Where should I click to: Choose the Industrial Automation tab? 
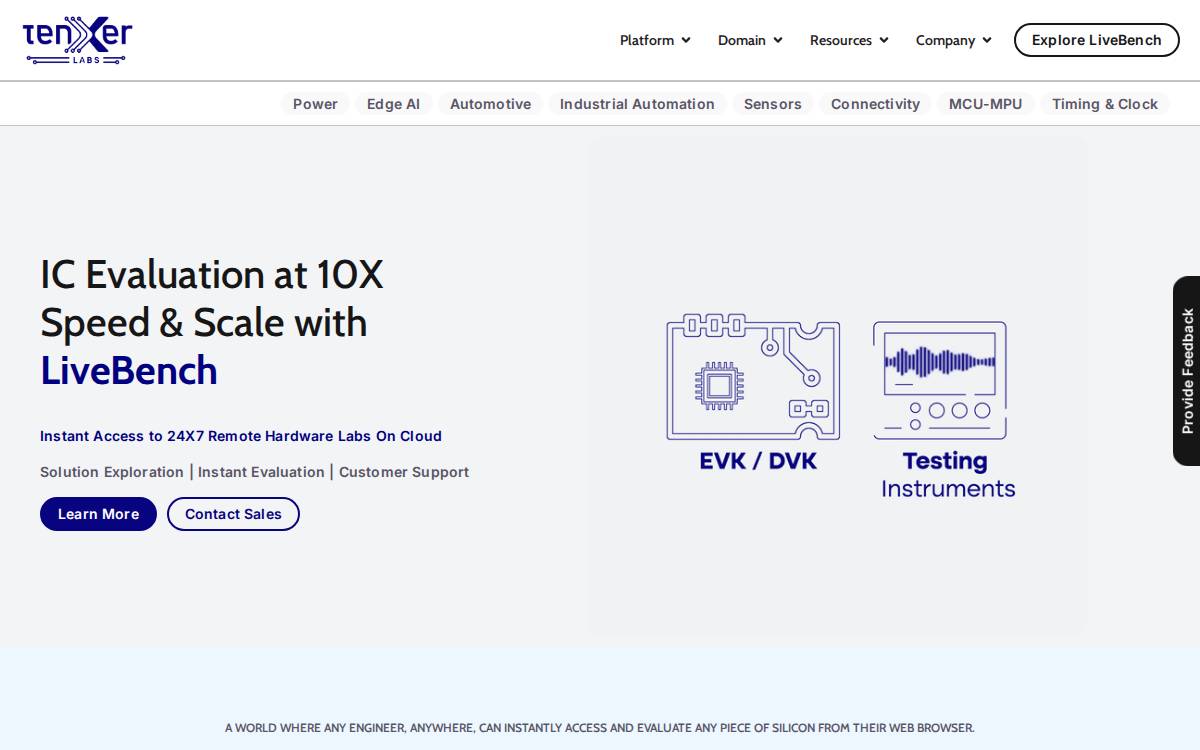click(x=637, y=104)
